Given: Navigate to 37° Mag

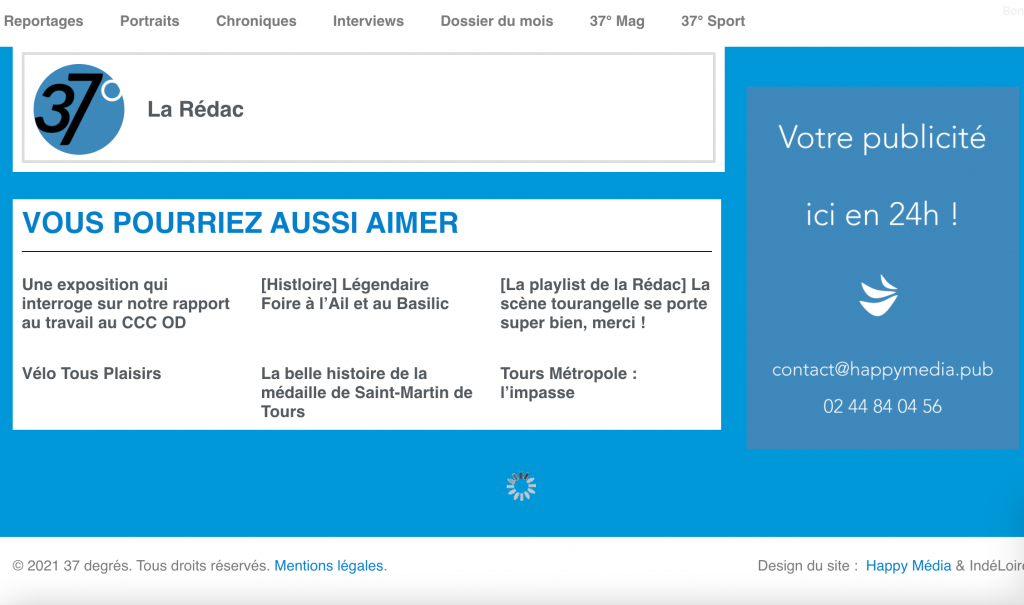Looking at the screenshot, I should click(617, 21).
